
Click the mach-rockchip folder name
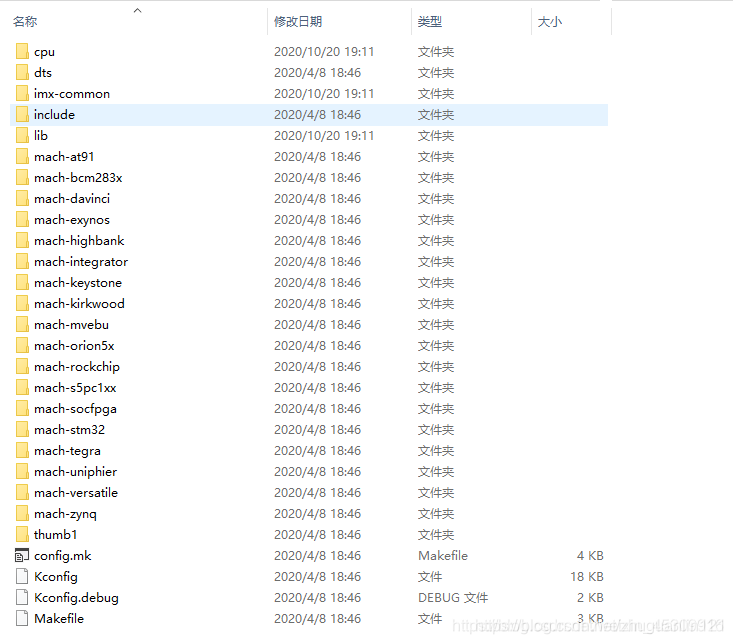77,367
